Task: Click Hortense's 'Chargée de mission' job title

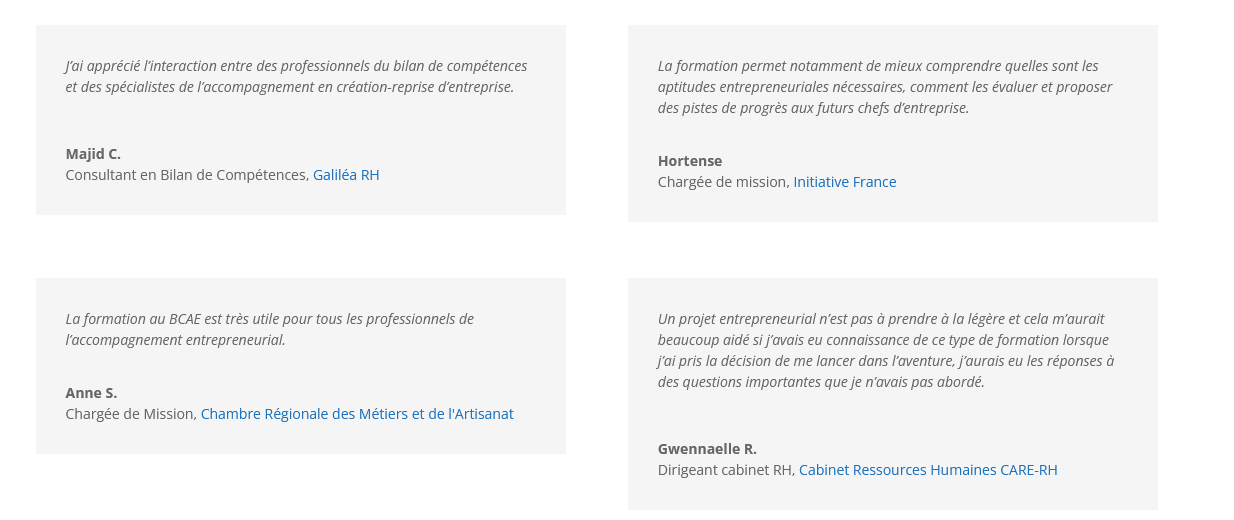Action: click(723, 182)
